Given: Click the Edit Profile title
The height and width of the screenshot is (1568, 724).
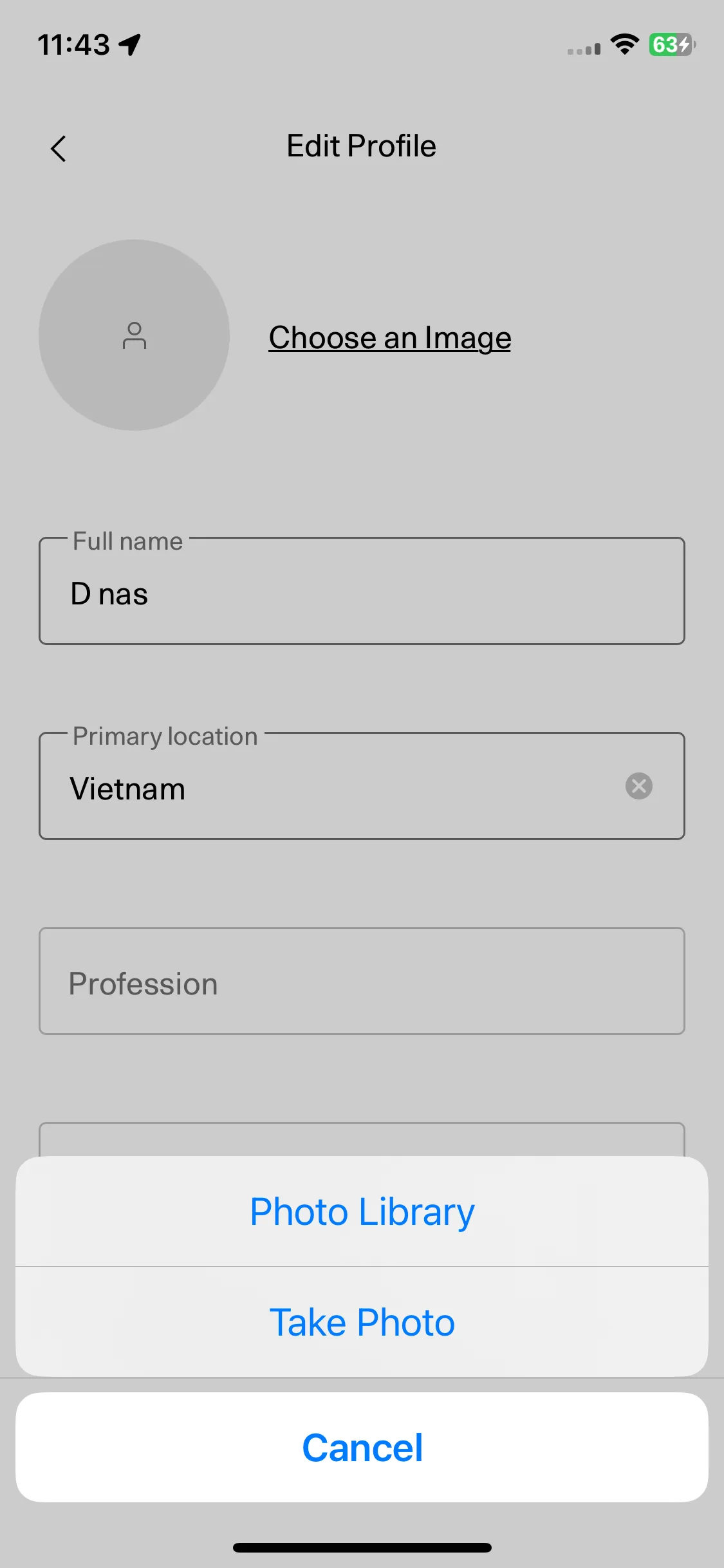Looking at the screenshot, I should tap(362, 146).
